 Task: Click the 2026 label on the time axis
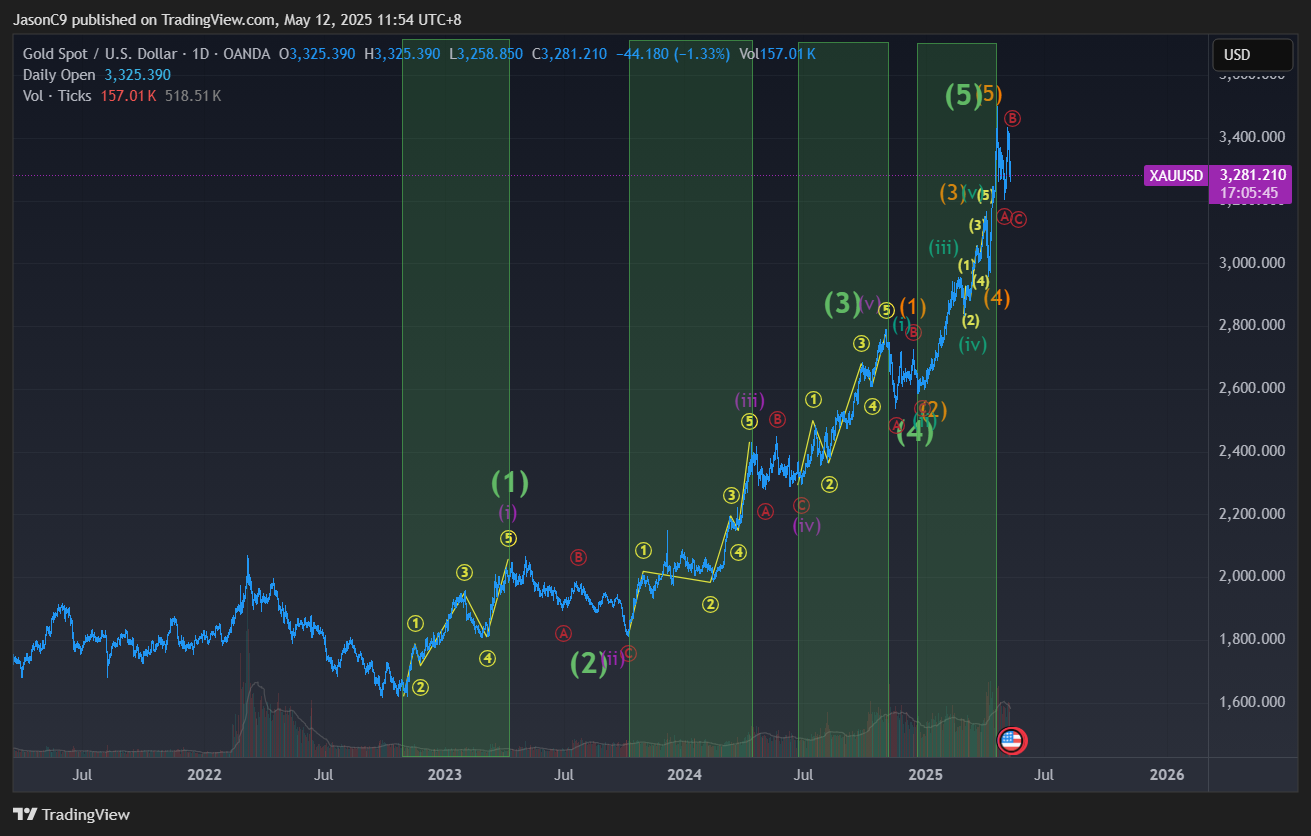click(x=1167, y=775)
